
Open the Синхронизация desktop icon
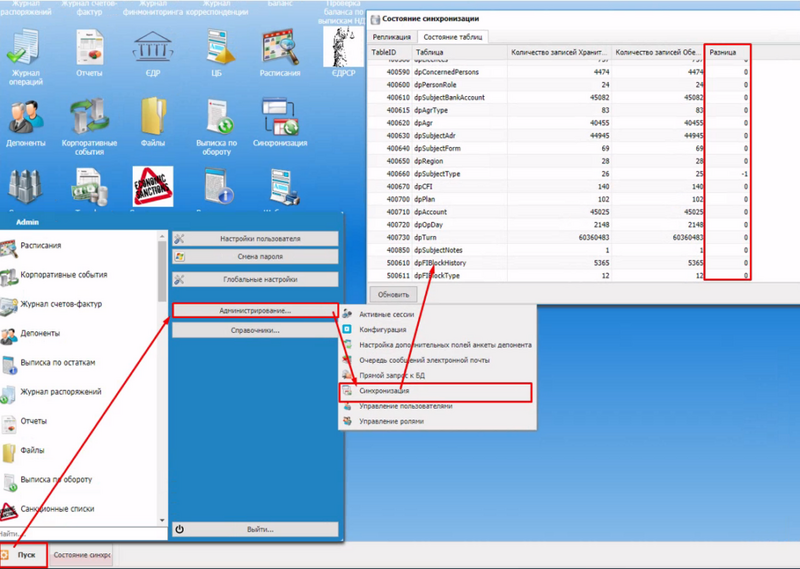[x=279, y=122]
